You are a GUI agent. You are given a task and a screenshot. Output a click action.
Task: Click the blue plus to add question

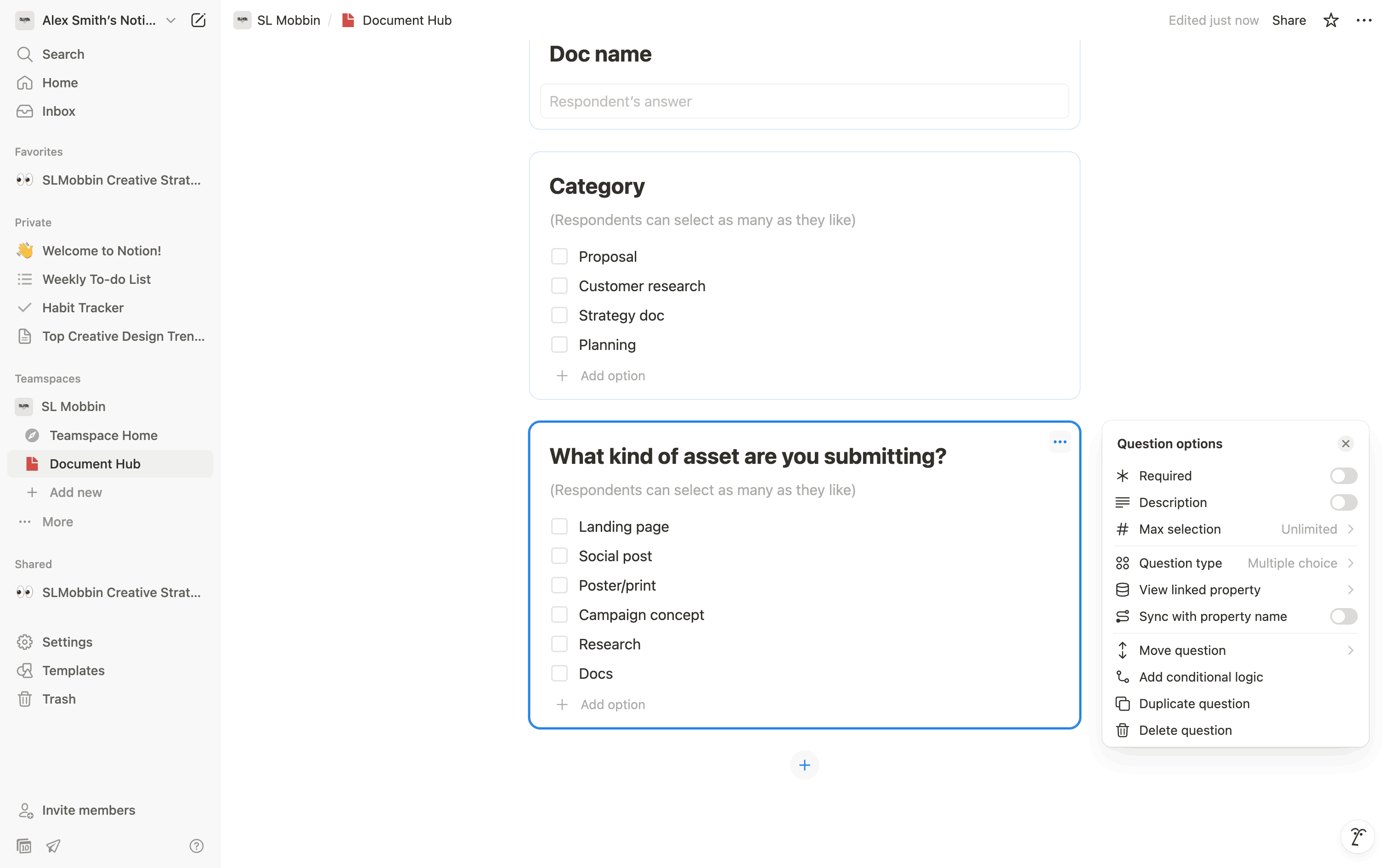[804, 765]
